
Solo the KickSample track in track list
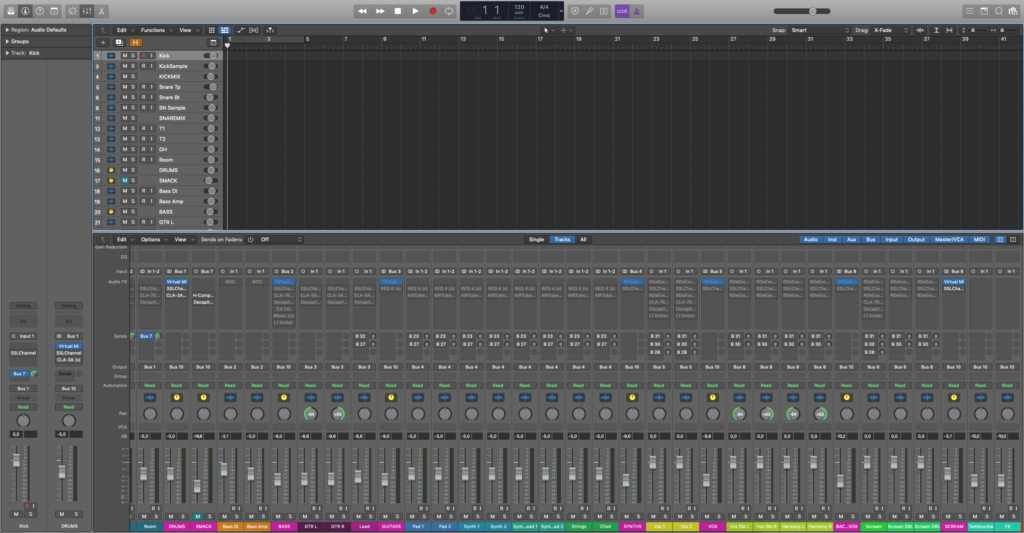133,66
